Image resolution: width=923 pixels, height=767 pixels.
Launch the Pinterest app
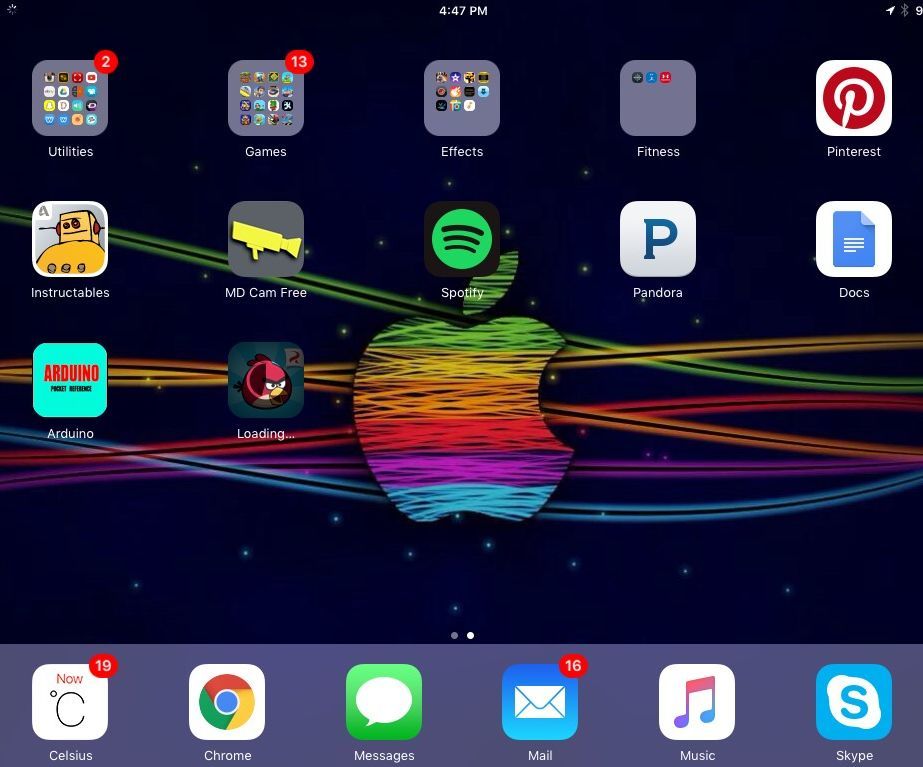(x=854, y=98)
